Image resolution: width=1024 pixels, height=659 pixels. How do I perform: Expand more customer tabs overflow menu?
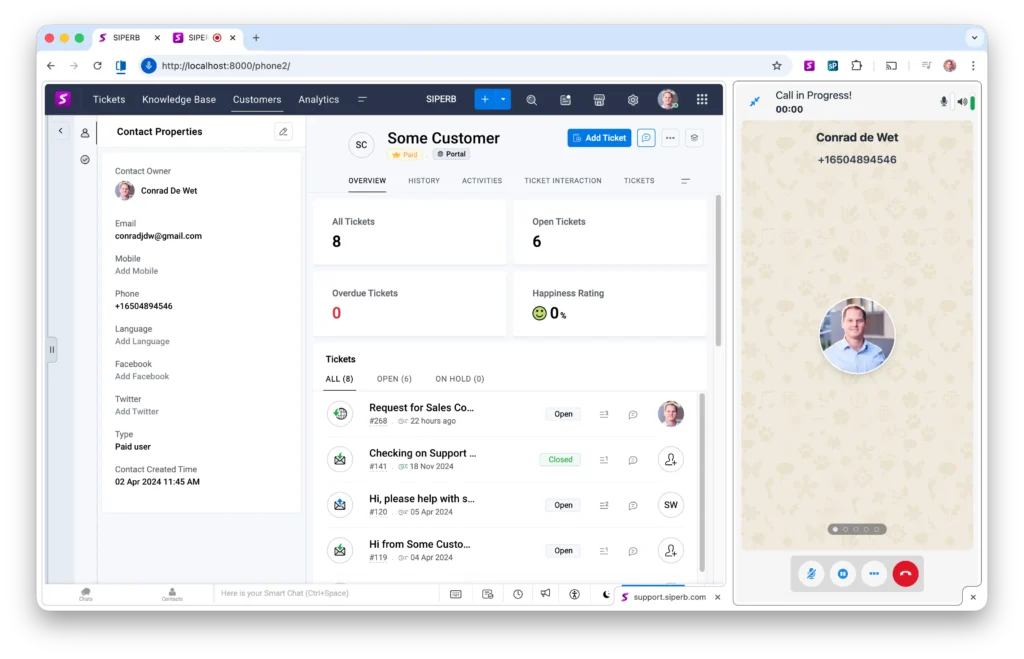coord(685,181)
